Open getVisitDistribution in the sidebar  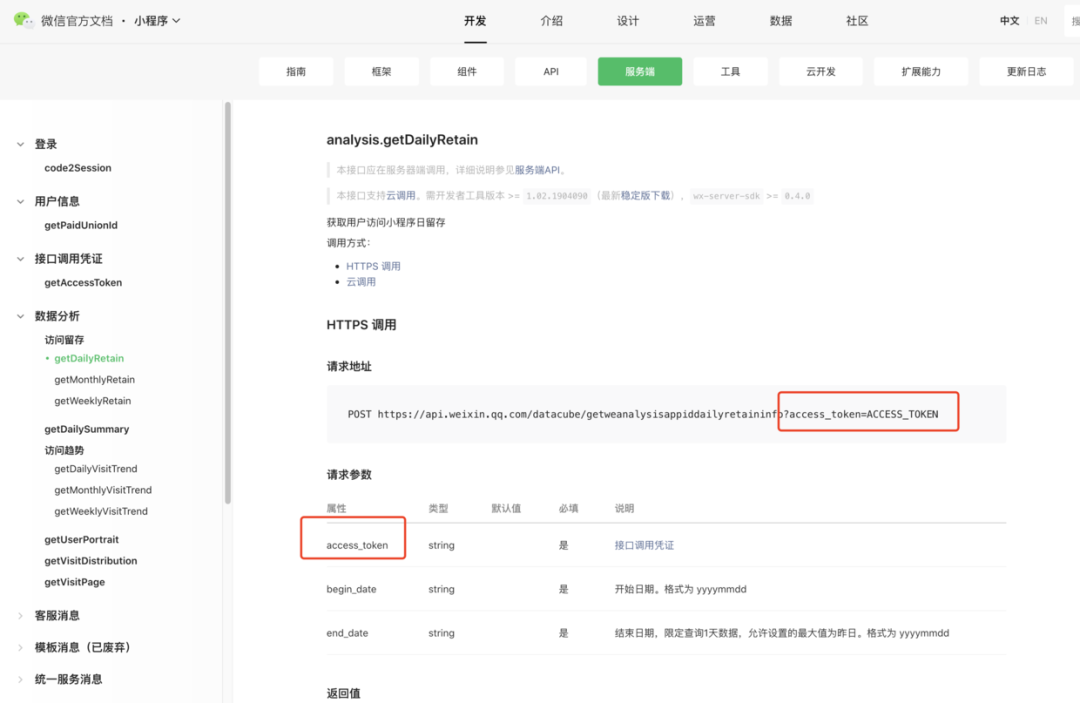(91, 561)
